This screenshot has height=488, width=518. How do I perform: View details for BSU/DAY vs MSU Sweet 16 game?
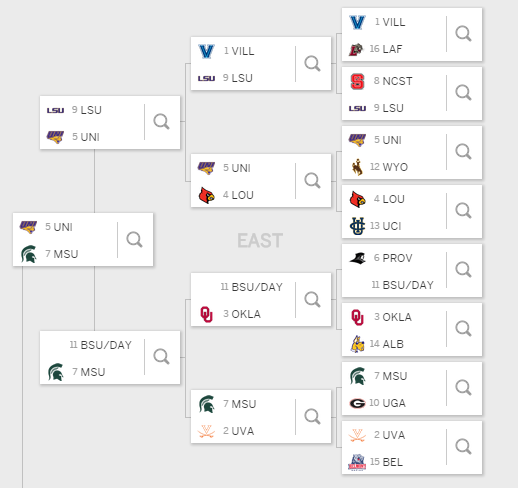click(161, 357)
